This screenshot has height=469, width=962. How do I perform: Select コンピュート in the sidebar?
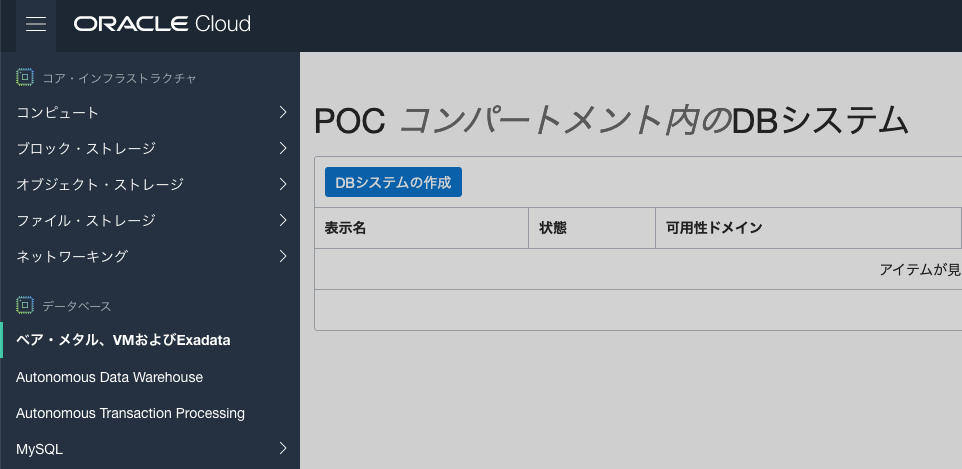pos(58,113)
